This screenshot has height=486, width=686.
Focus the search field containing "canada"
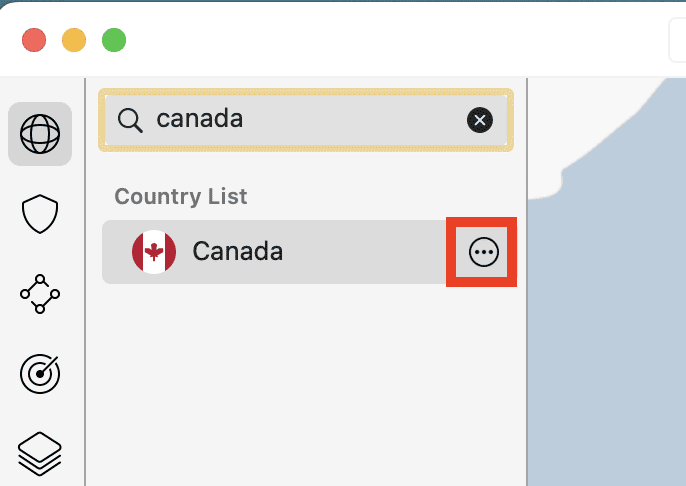pyautogui.click(x=300, y=120)
